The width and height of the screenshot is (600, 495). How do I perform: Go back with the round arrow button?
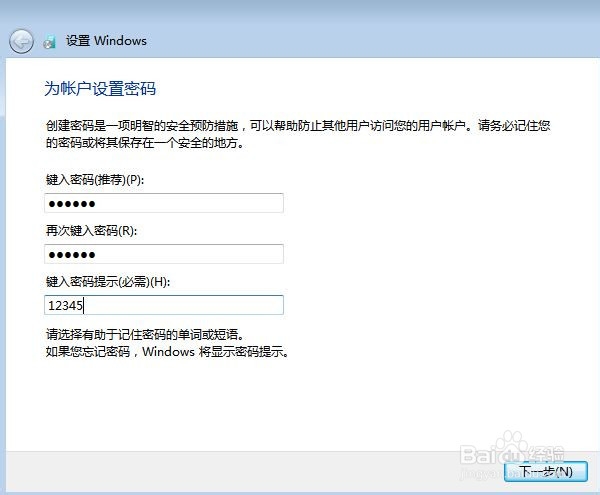[21, 41]
